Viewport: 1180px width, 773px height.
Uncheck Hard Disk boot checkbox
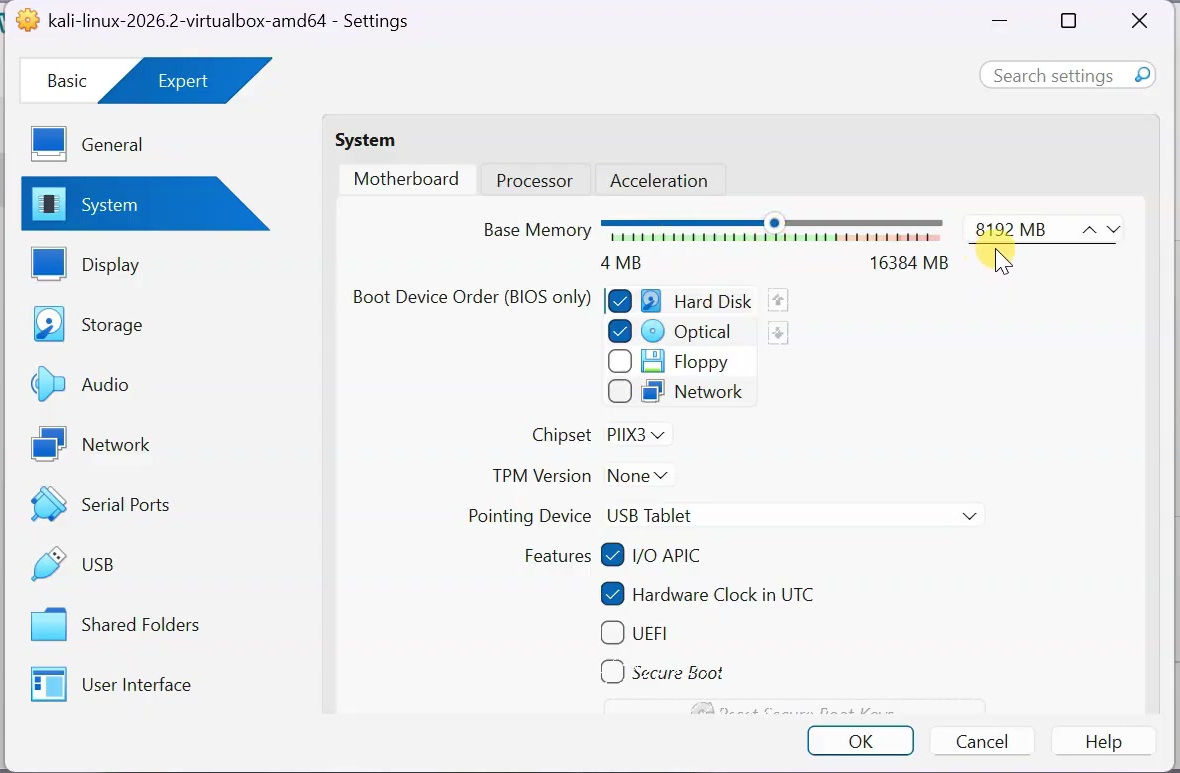[x=619, y=301]
